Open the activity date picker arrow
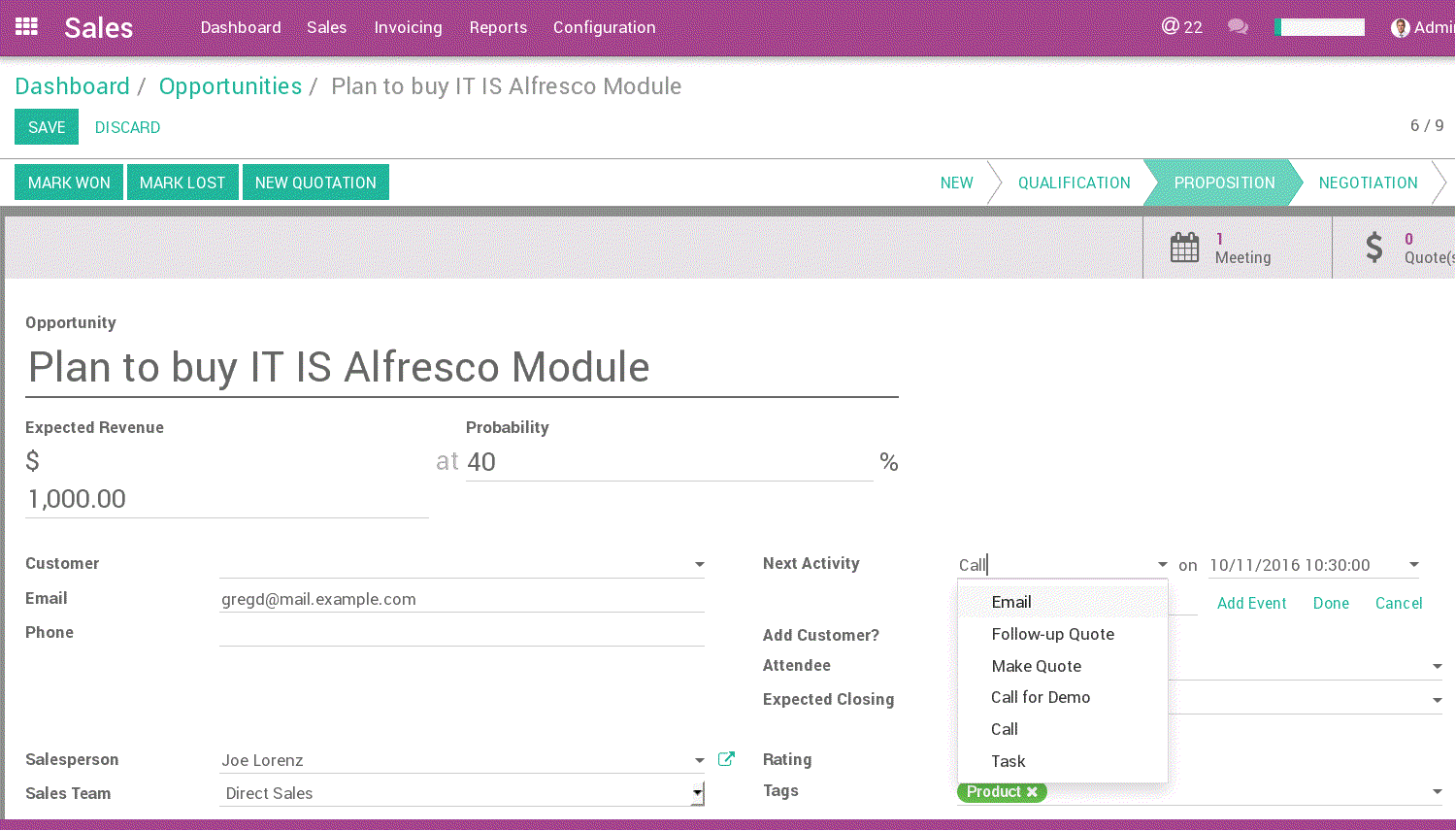Screen dimensions: 1456x831 click(1414, 565)
